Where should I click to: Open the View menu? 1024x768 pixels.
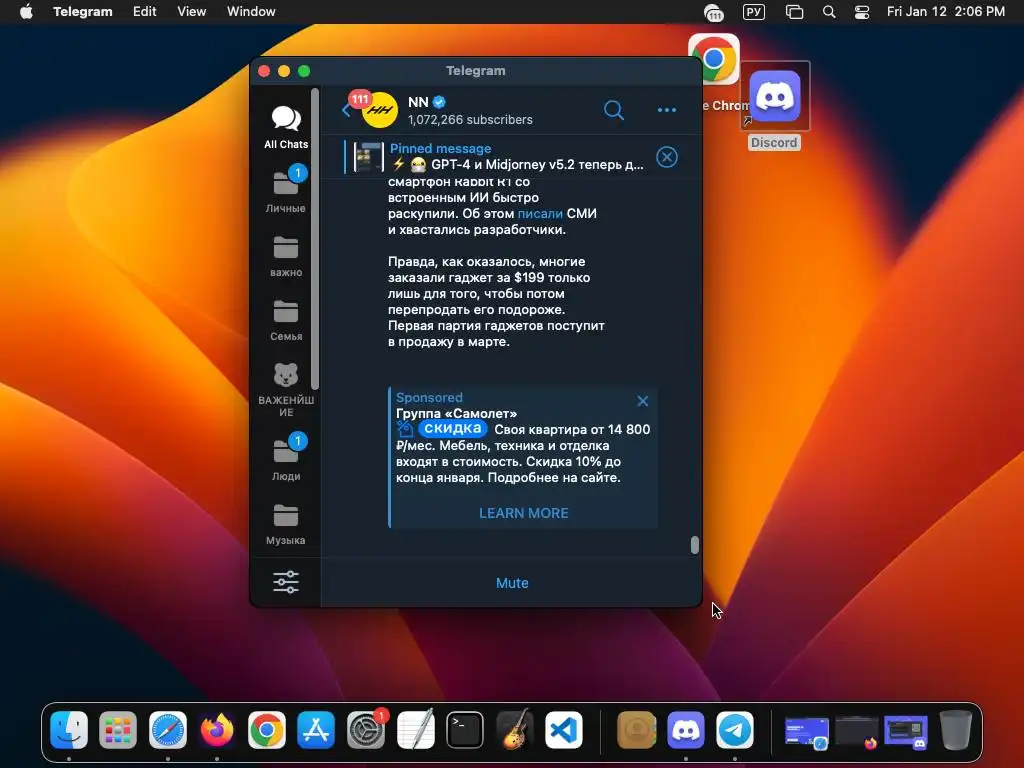pyautogui.click(x=191, y=11)
